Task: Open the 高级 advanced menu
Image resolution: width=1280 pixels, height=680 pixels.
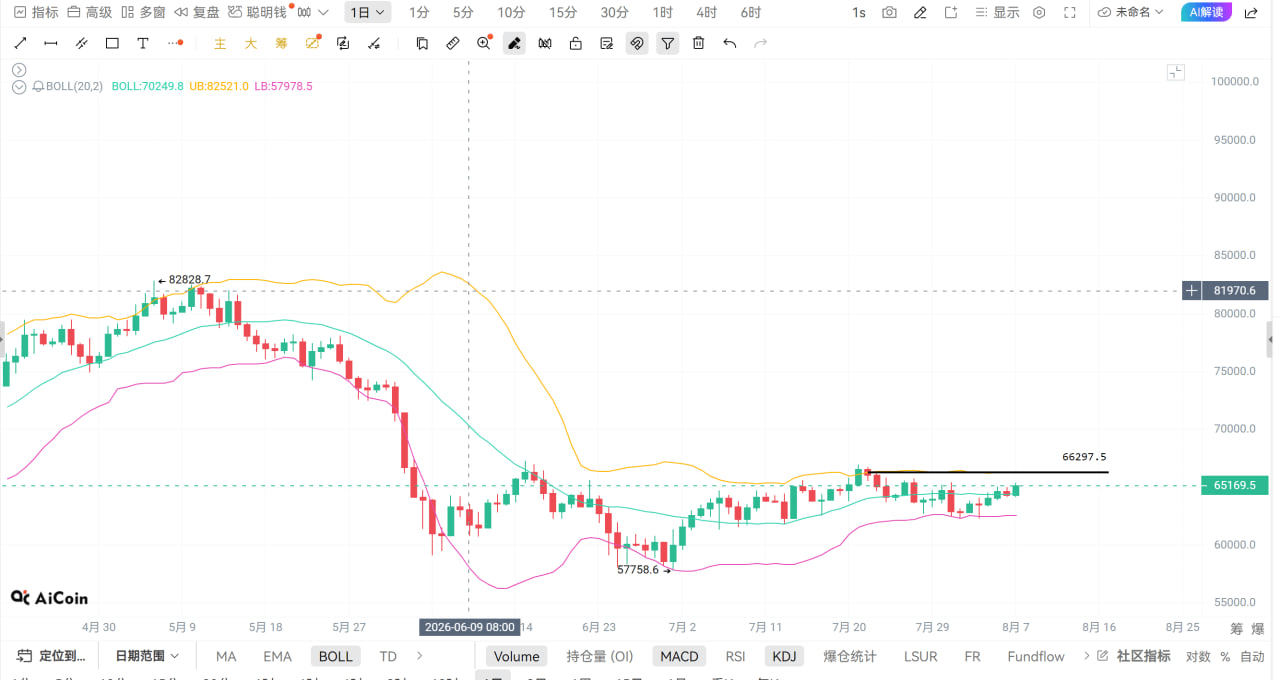Action: click(x=89, y=12)
